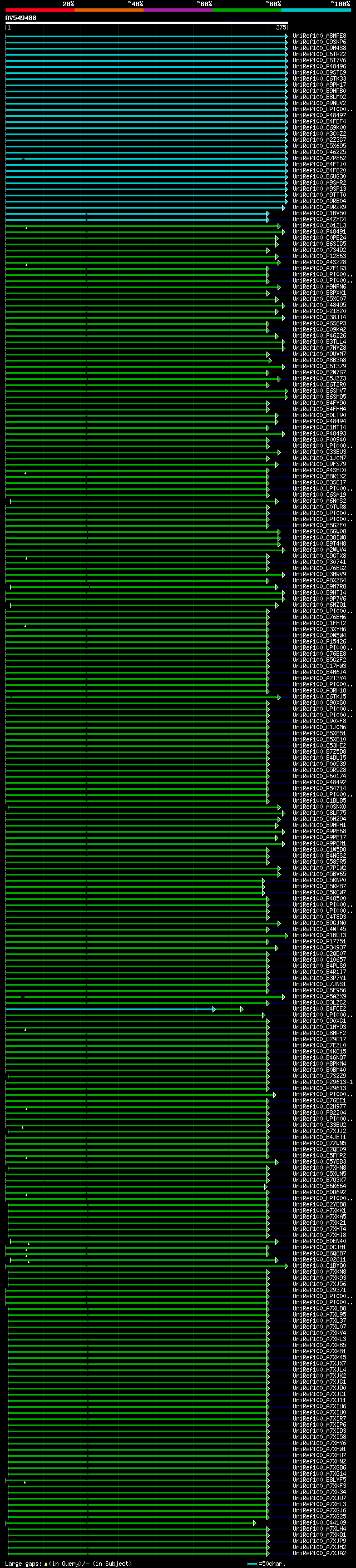Image resolution: width=356 pixels, height=1568 pixels.
Task: Select label UniRef100_P30741
Action: tap(319, 562)
